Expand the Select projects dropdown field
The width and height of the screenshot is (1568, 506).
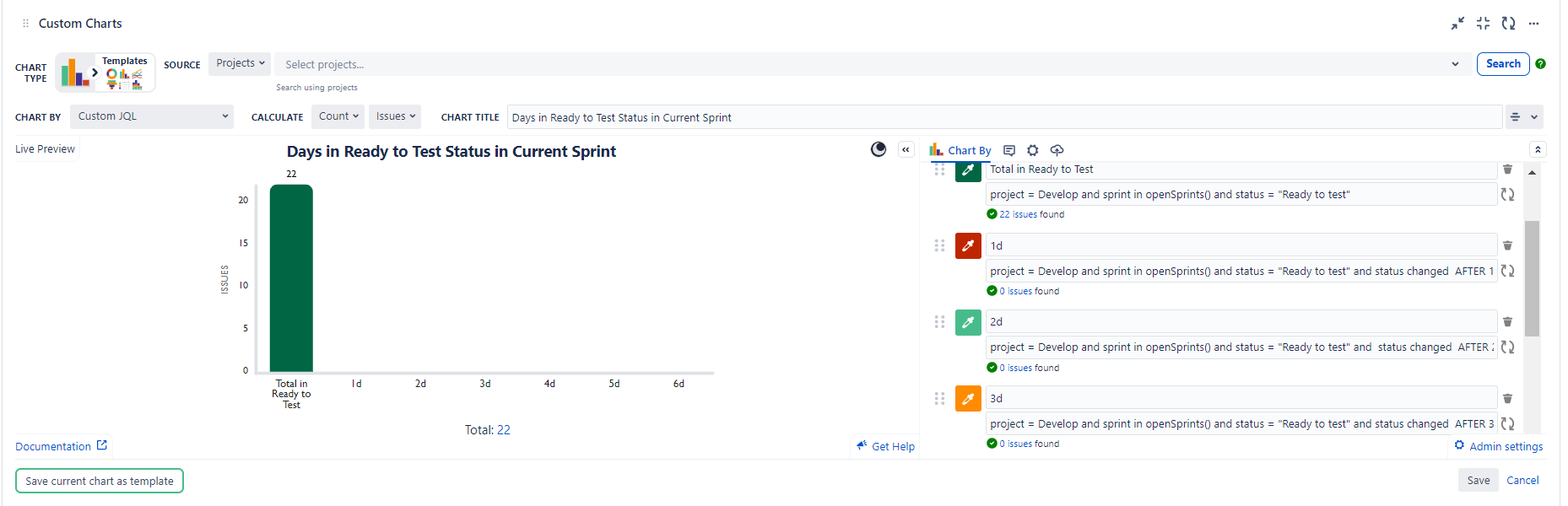[873, 64]
